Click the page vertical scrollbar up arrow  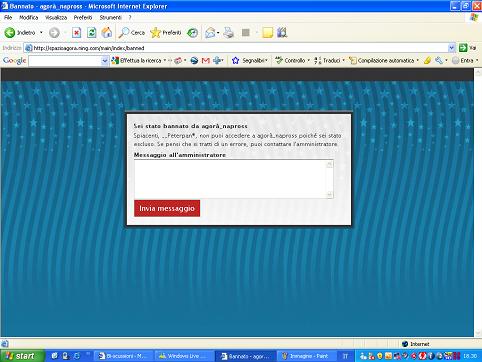click(x=478, y=72)
